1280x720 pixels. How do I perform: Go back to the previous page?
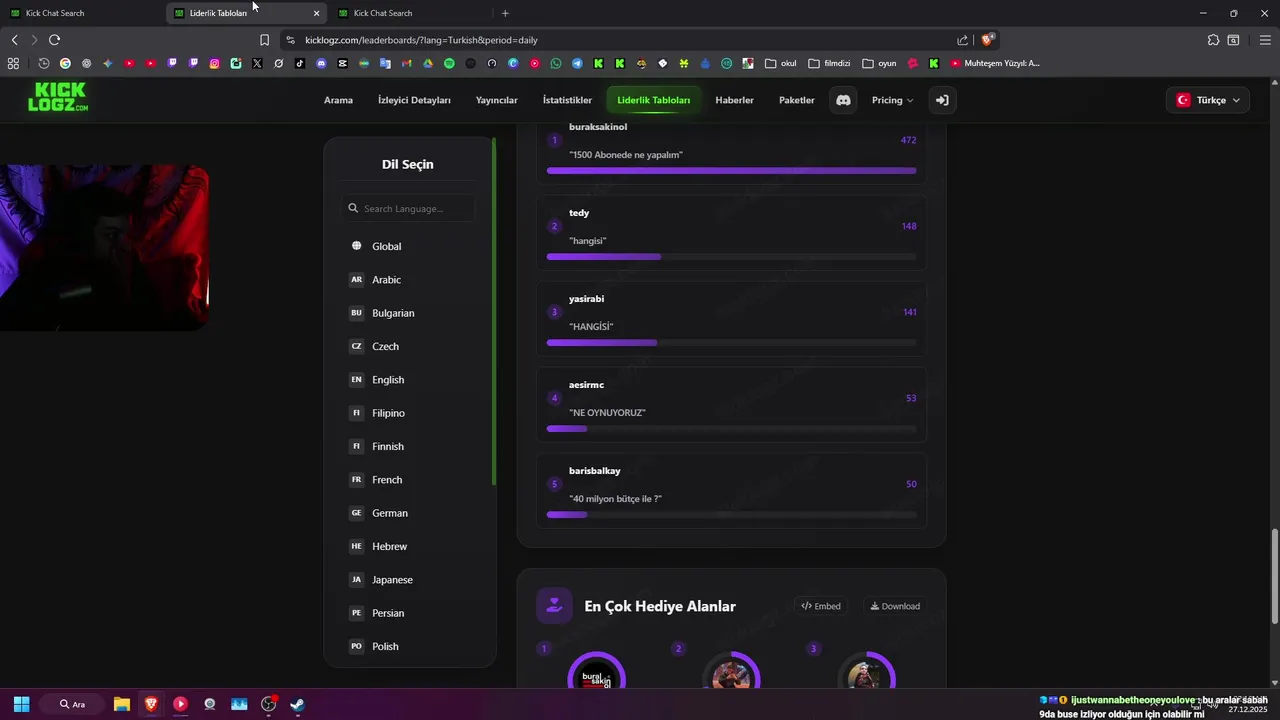coord(14,40)
